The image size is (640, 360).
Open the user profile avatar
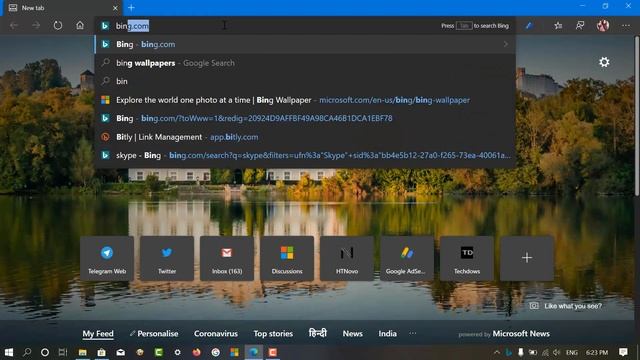[603, 26]
